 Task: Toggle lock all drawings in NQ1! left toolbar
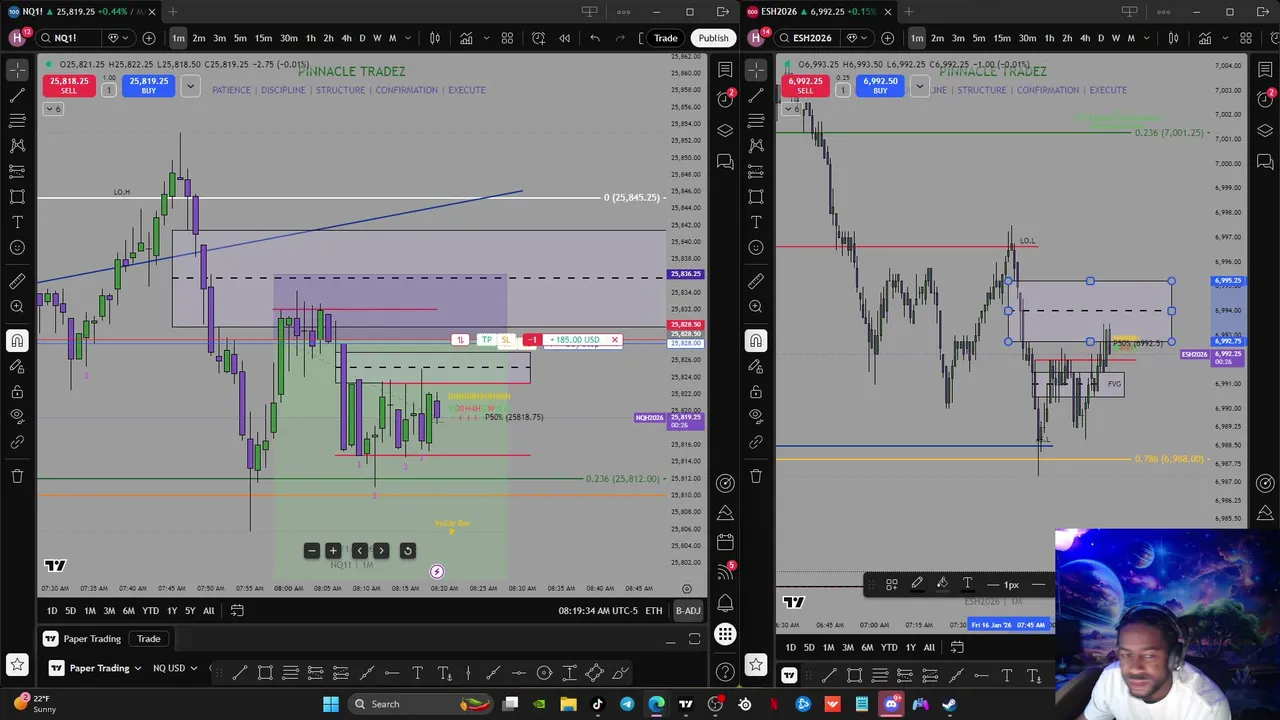point(17,391)
